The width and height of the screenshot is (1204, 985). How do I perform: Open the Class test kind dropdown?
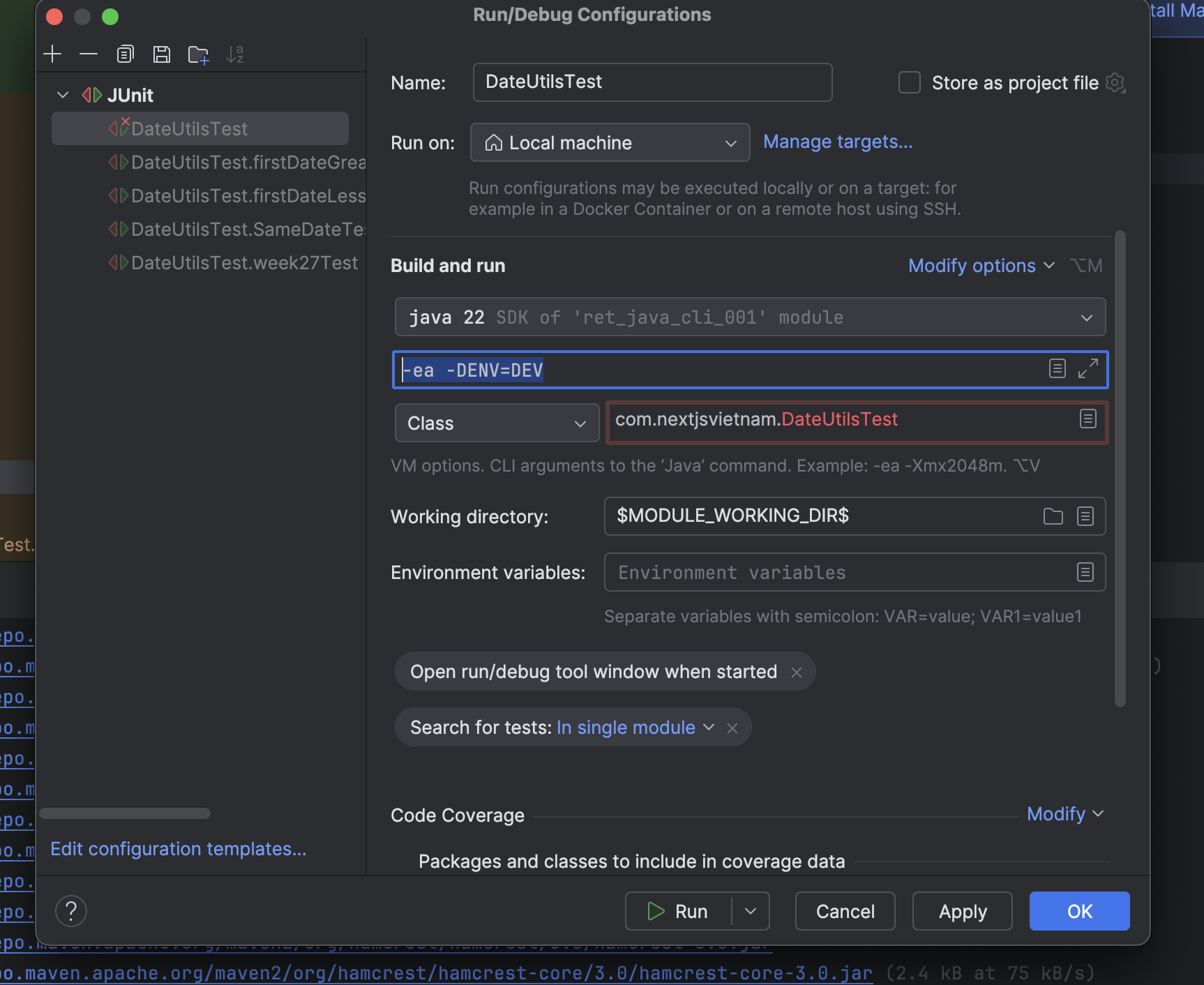tap(497, 423)
